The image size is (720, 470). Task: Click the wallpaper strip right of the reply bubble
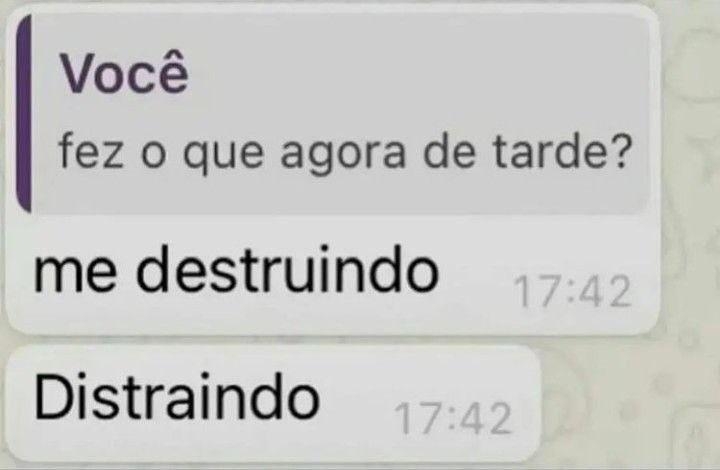tap(690, 170)
